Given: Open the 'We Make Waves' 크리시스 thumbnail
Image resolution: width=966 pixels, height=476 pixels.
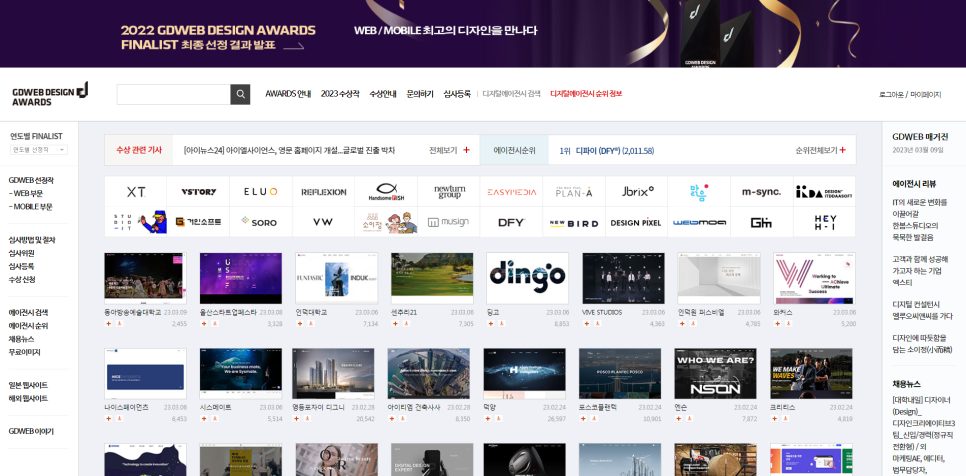Looking at the screenshot, I should pyautogui.click(x=811, y=374).
